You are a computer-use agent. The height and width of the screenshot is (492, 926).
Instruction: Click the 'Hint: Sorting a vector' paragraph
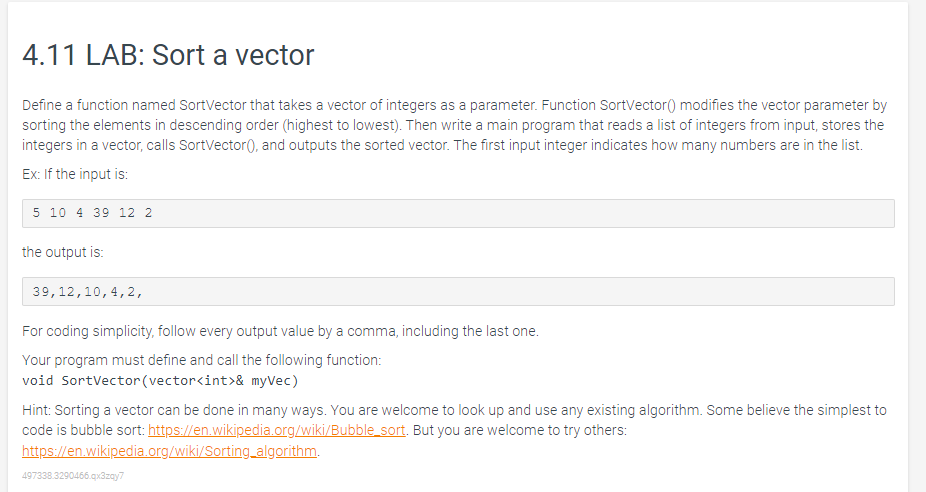tap(455, 430)
